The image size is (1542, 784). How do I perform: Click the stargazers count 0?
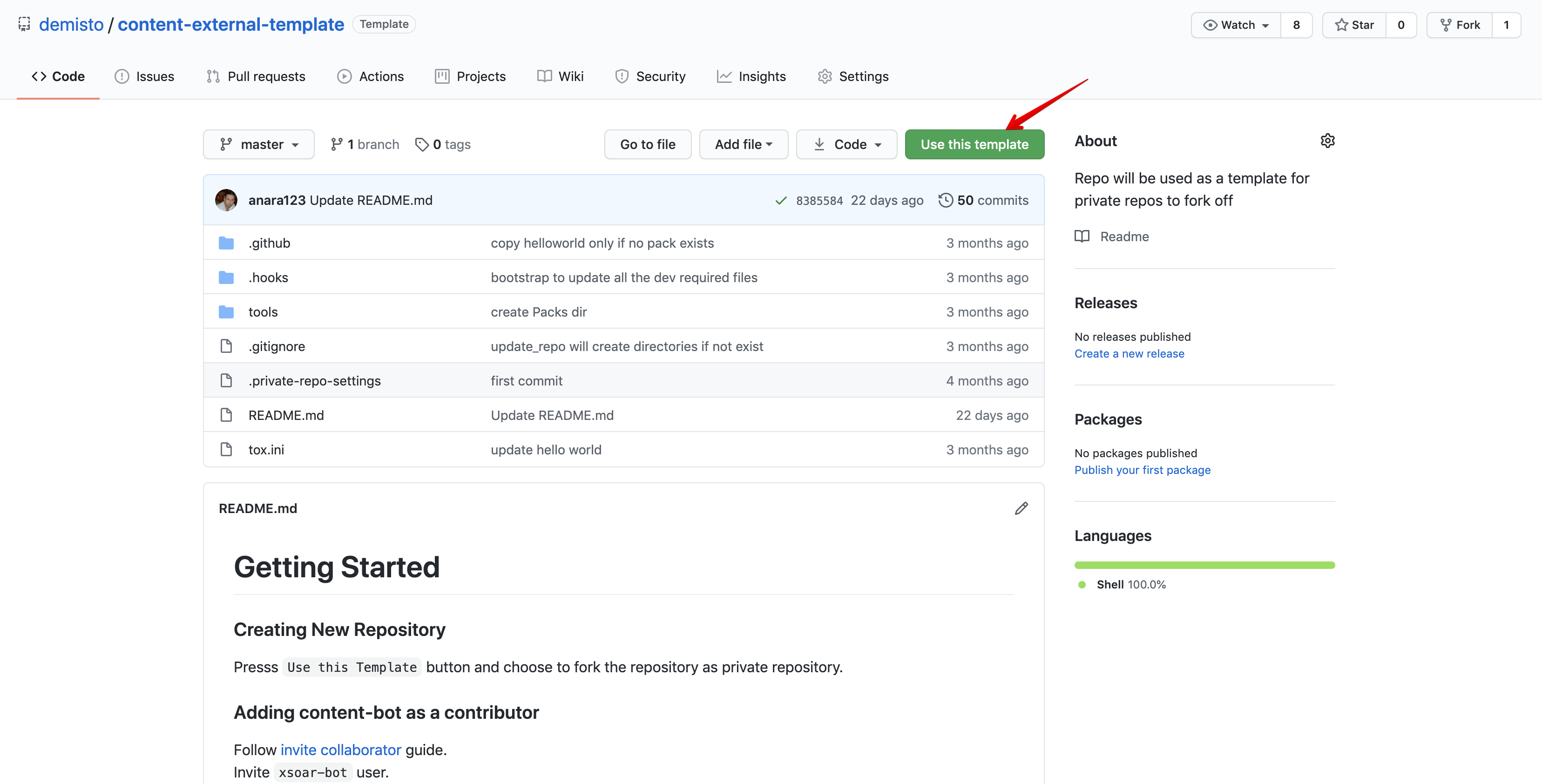tap(1401, 25)
